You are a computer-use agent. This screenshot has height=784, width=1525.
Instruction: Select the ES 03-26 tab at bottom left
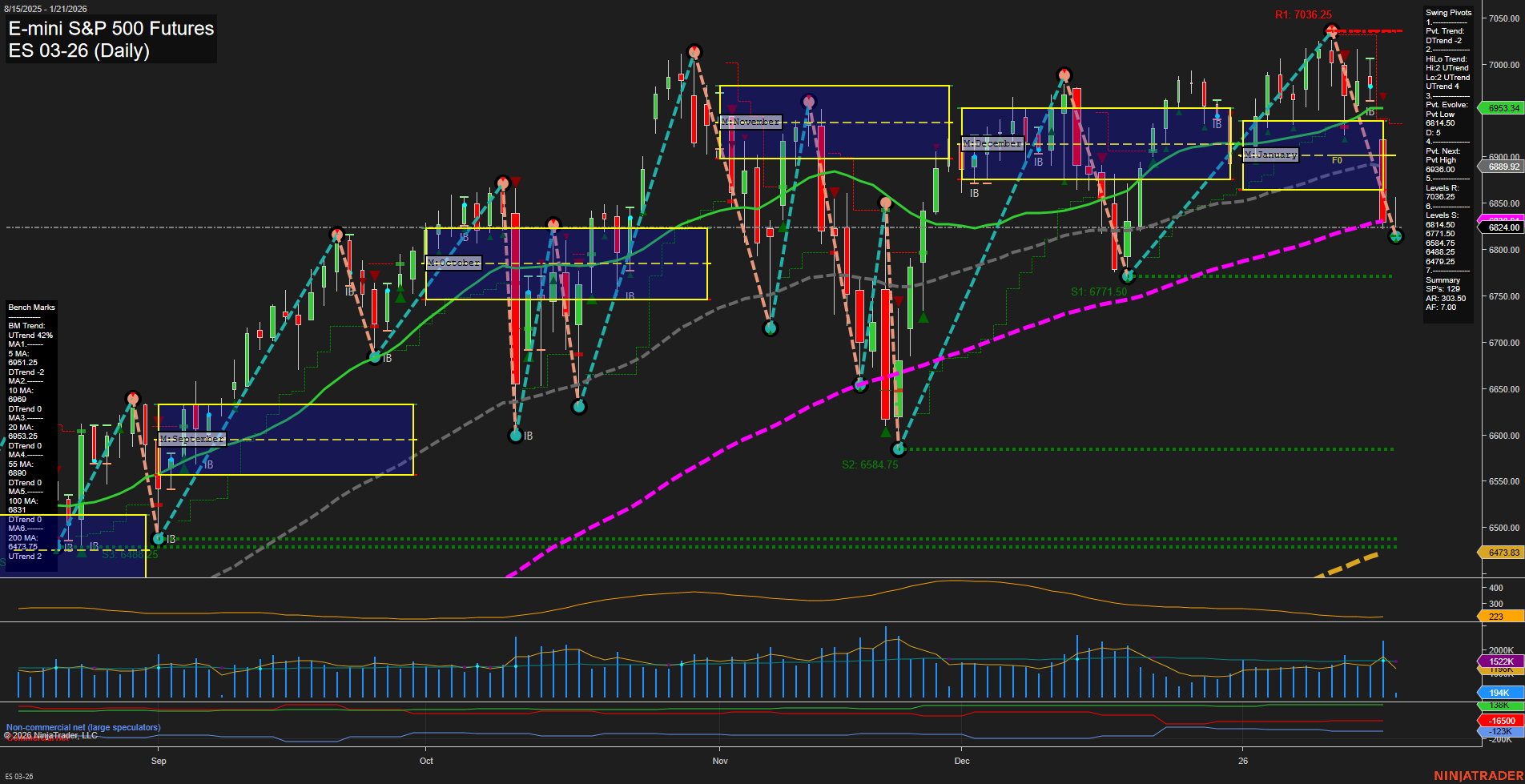20,776
